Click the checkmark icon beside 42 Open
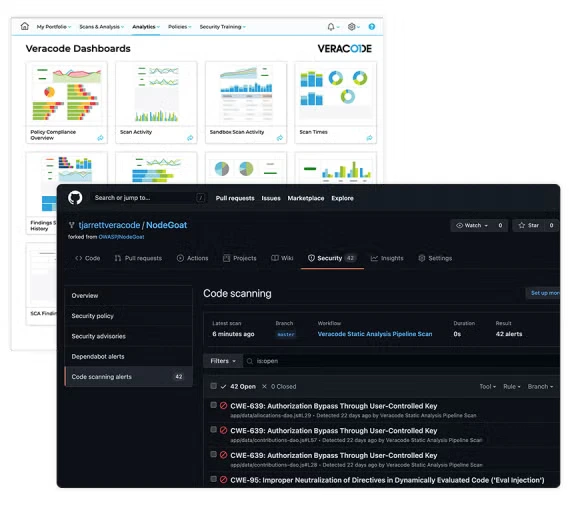 [224, 387]
